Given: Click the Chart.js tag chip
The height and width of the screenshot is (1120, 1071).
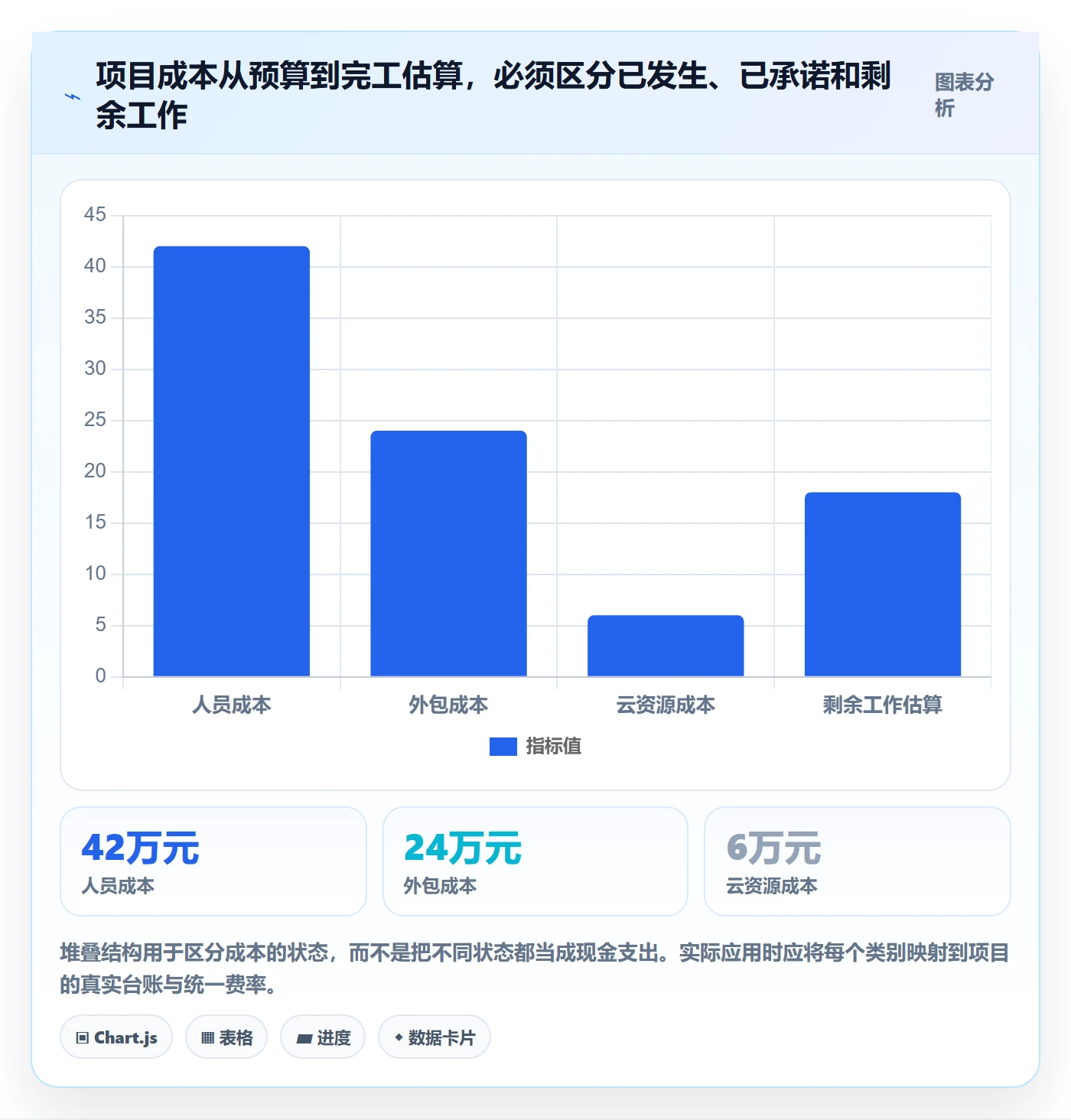Looking at the screenshot, I should (116, 1037).
